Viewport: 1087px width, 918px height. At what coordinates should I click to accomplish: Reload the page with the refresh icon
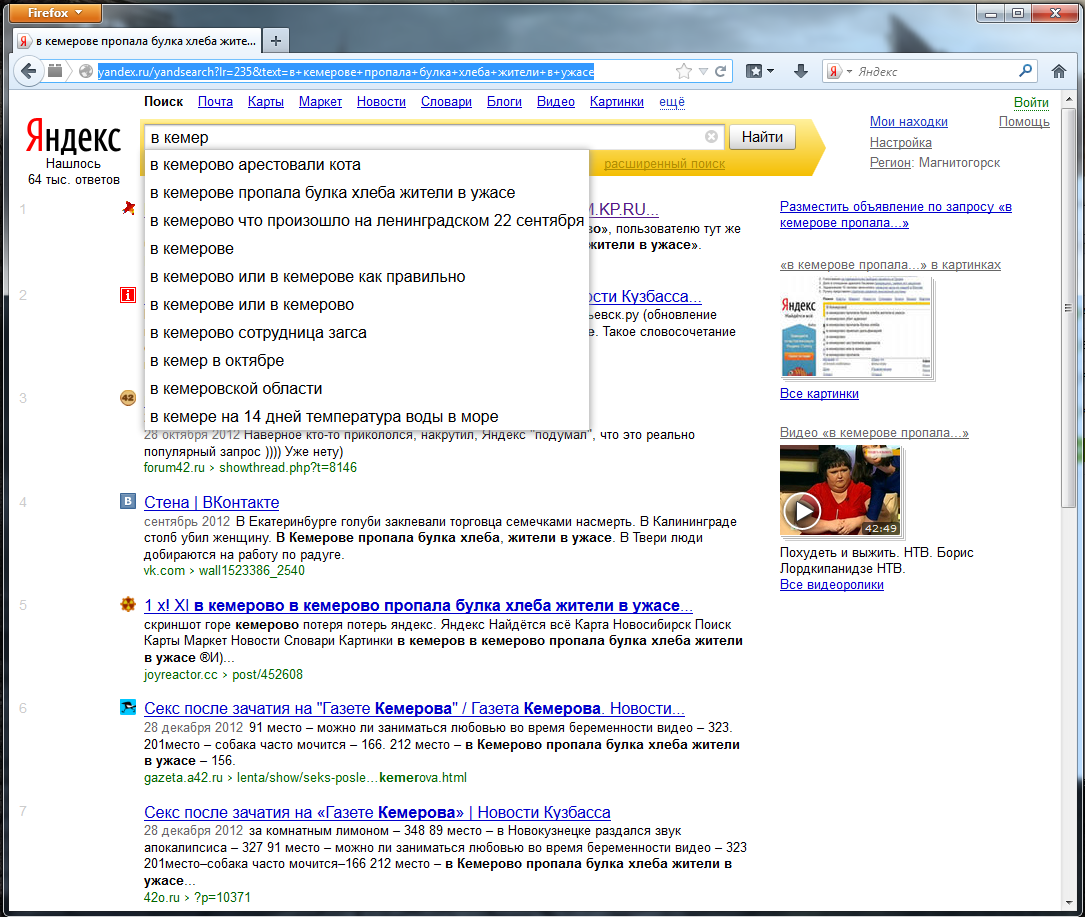pyautogui.click(x=721, y=71)
